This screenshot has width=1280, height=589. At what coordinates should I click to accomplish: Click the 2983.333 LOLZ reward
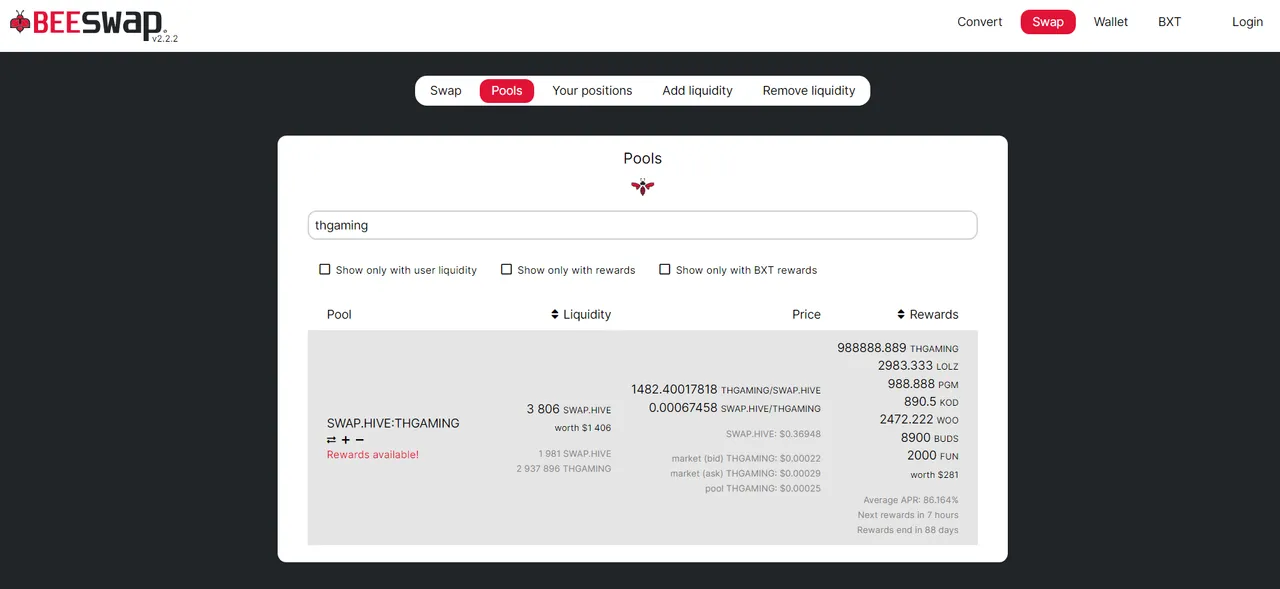[918, 366]
